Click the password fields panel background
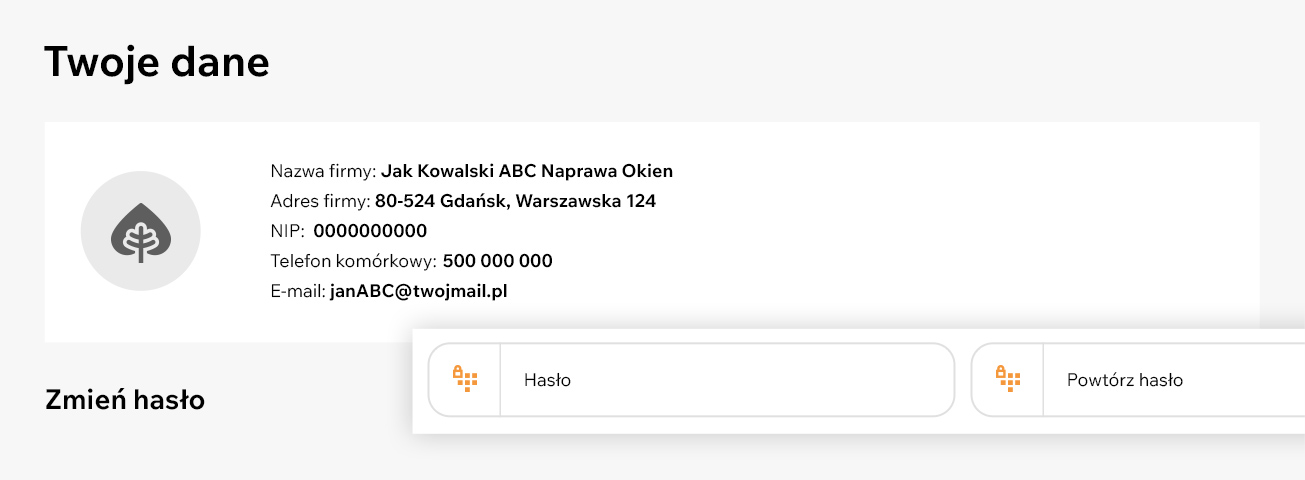1305x480 pixels. (x=860, y=425)
